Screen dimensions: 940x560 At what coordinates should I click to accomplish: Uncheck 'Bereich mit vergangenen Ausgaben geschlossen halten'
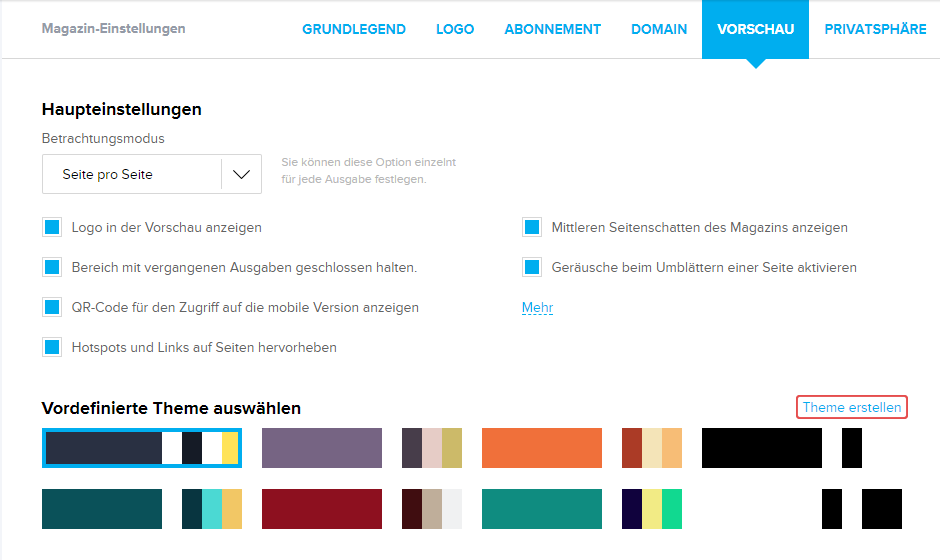point(52,268)
